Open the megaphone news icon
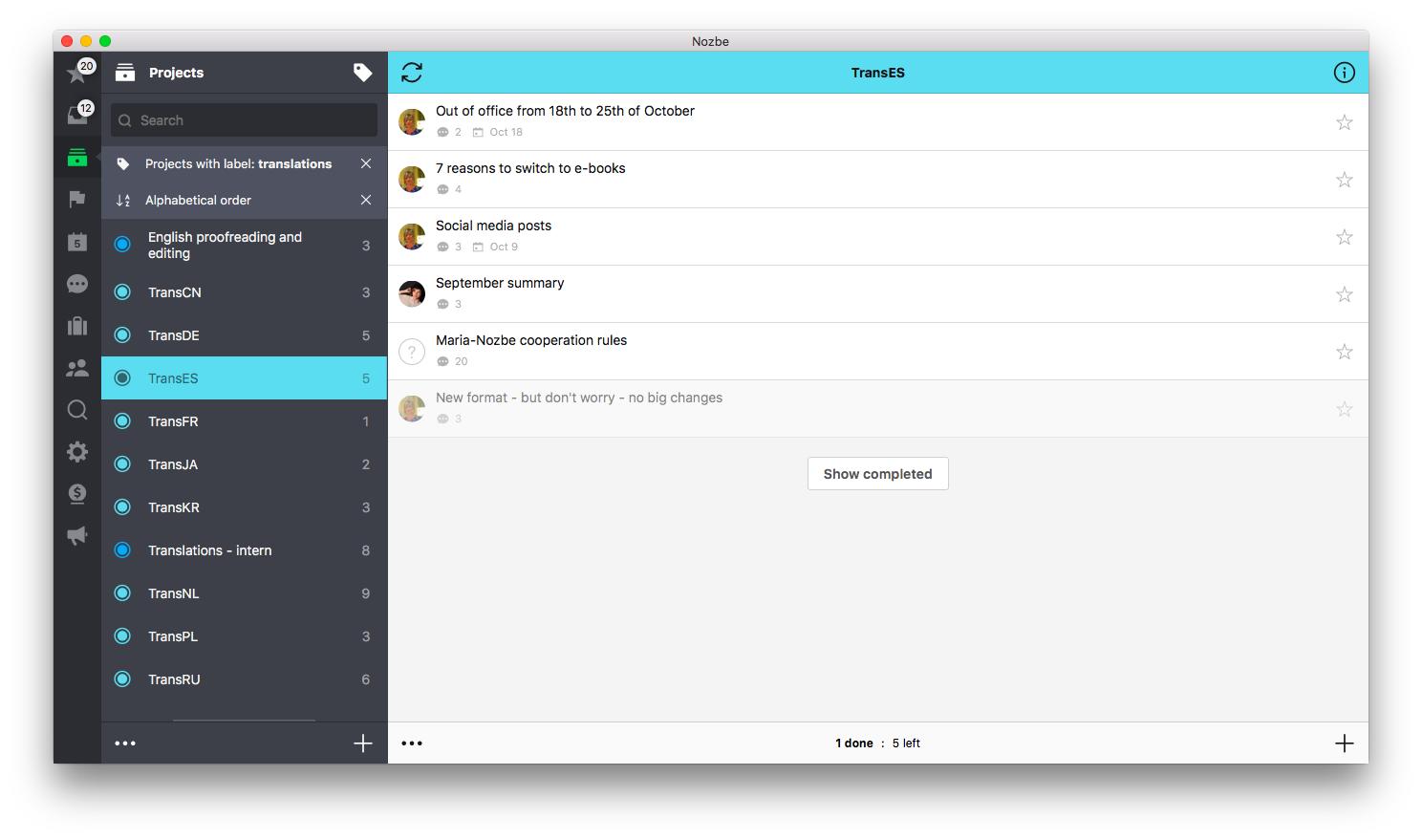The height and width of the screenshot is (840, 1422). pos(77,535)
